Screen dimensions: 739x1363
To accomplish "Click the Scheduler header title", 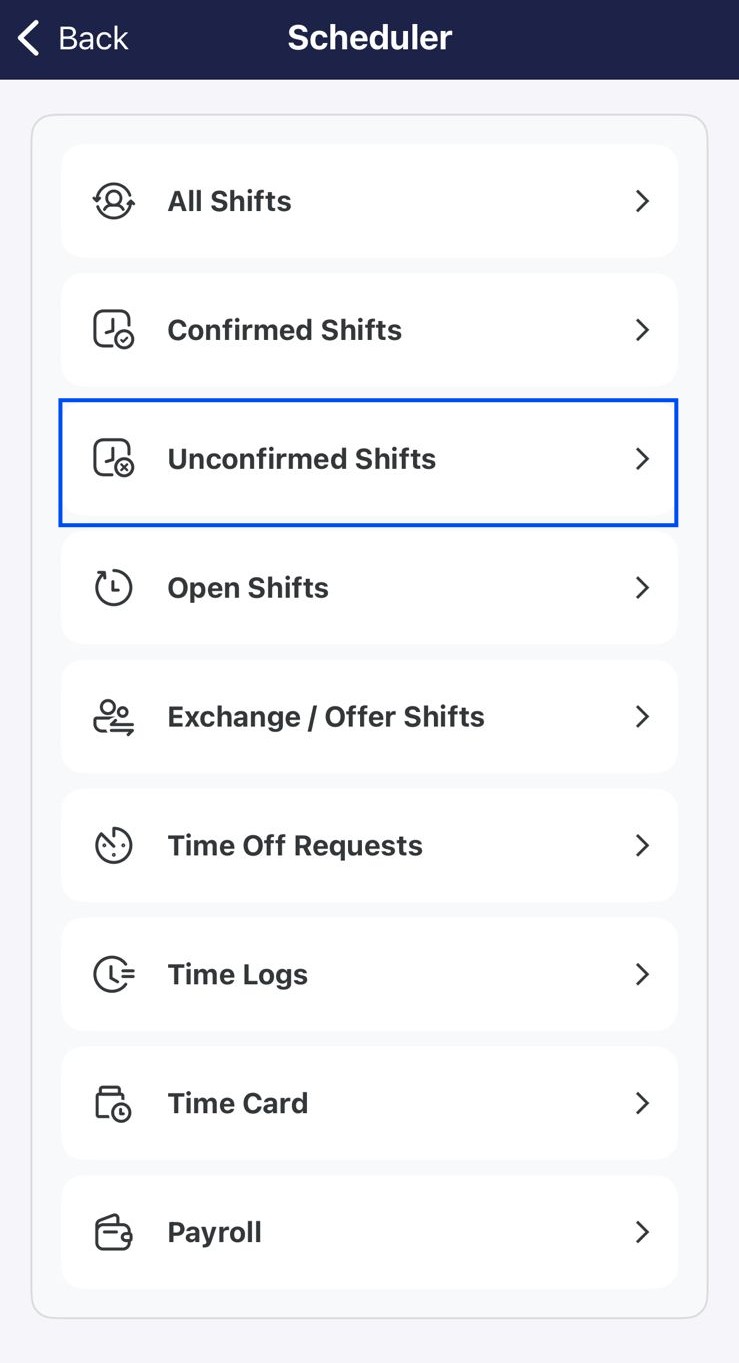I will 370,38.
